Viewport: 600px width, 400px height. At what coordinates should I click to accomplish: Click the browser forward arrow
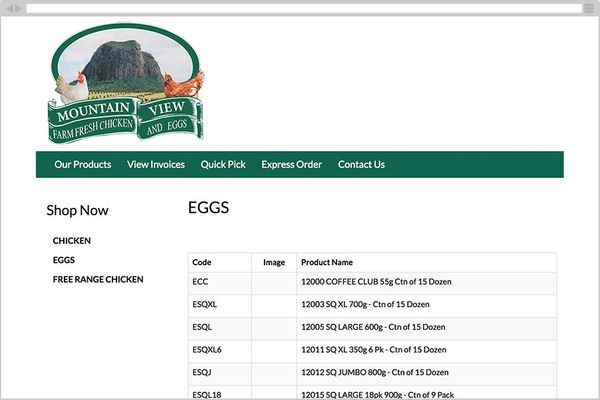pos(18,8)
